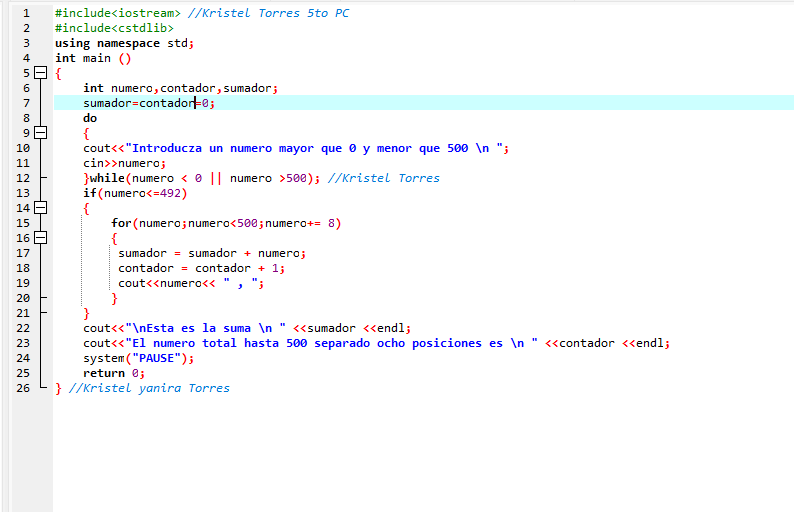Click line number 22 in the gutter
Viewport: 794px width, 512px height.
(23, 328)
